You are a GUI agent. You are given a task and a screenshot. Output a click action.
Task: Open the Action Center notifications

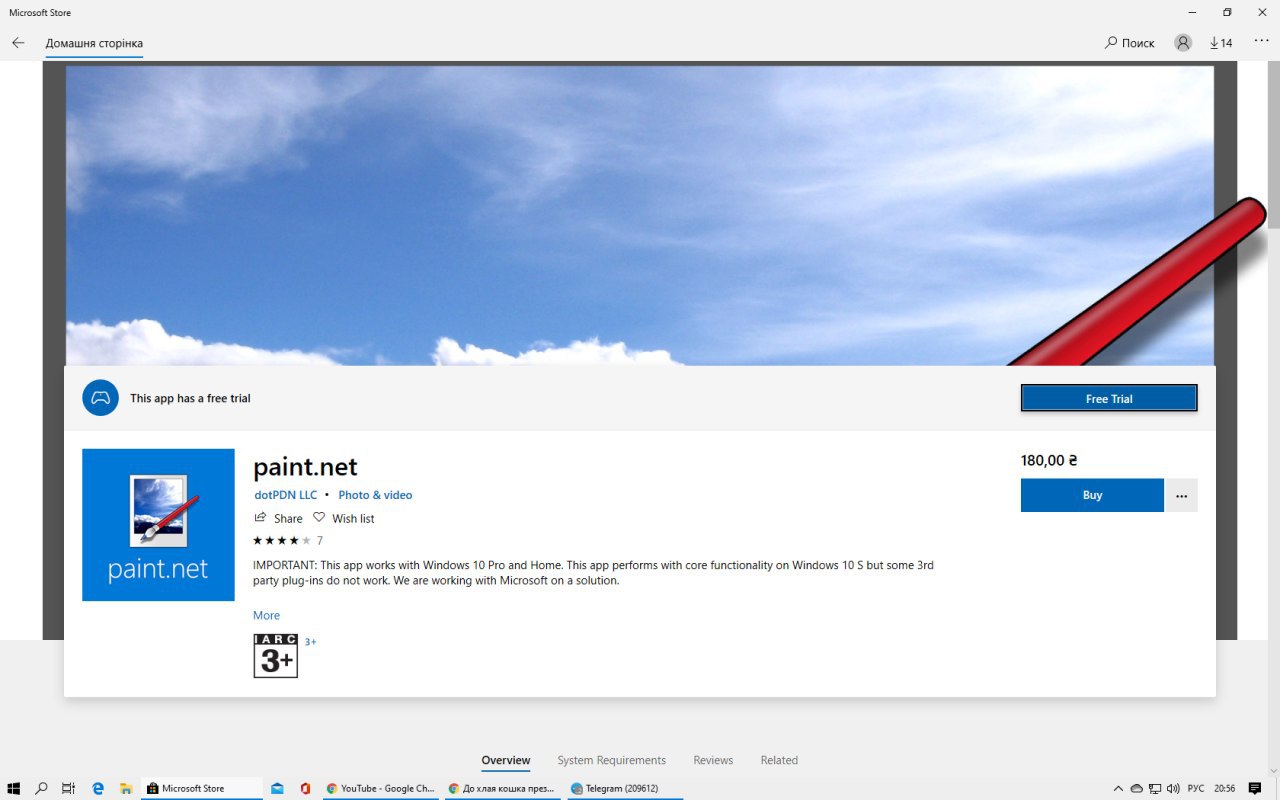(x=1255, y=788)
